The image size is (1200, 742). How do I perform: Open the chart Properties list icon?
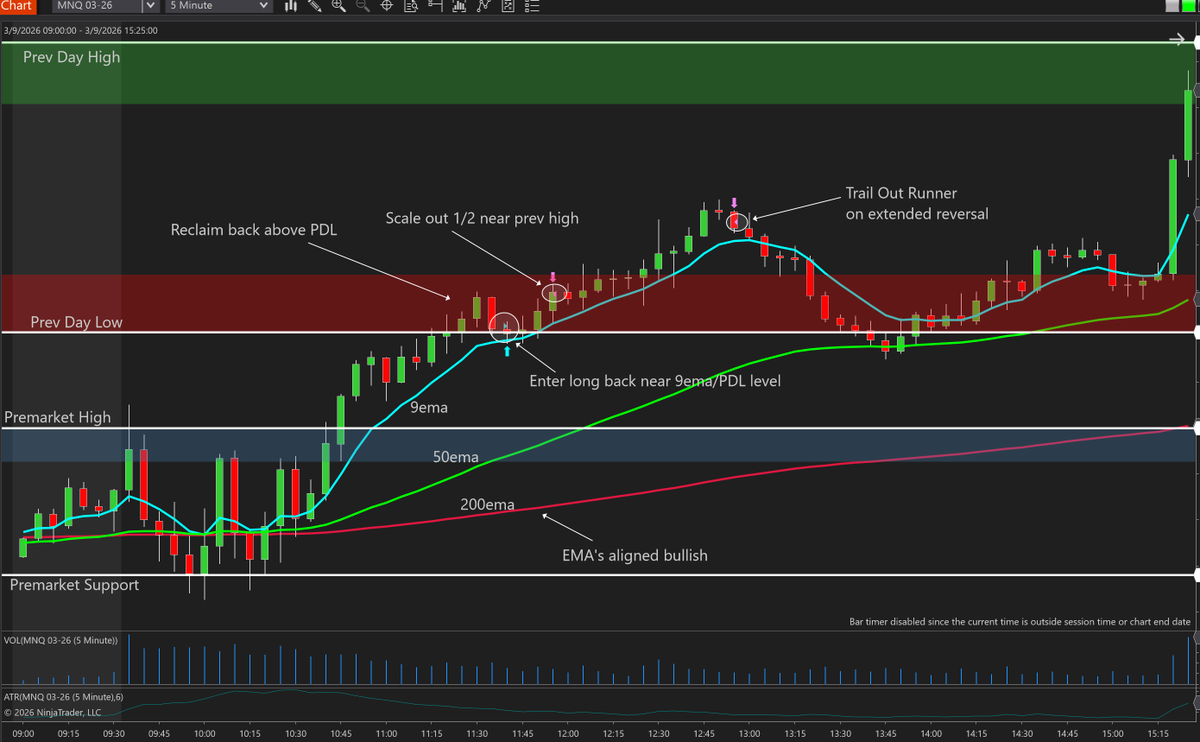pos(530,7)
